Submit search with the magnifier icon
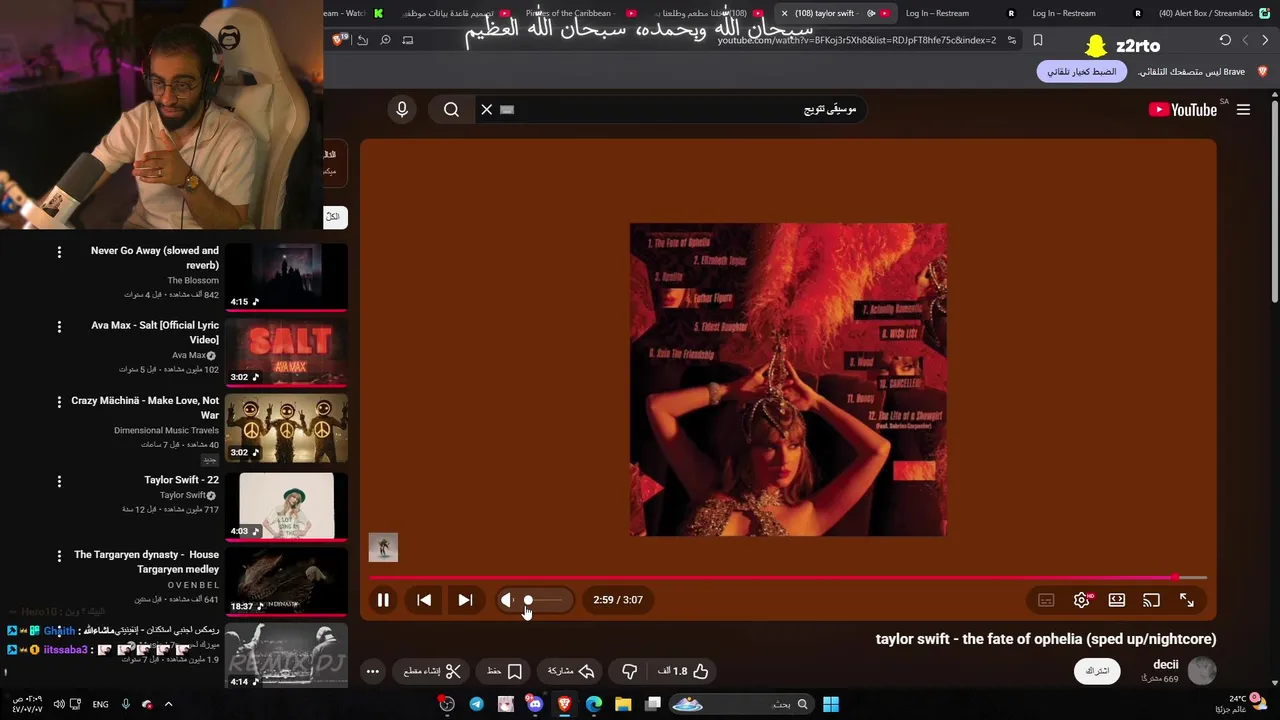Screen dimensions: 1280x720 tap(451, 109)
